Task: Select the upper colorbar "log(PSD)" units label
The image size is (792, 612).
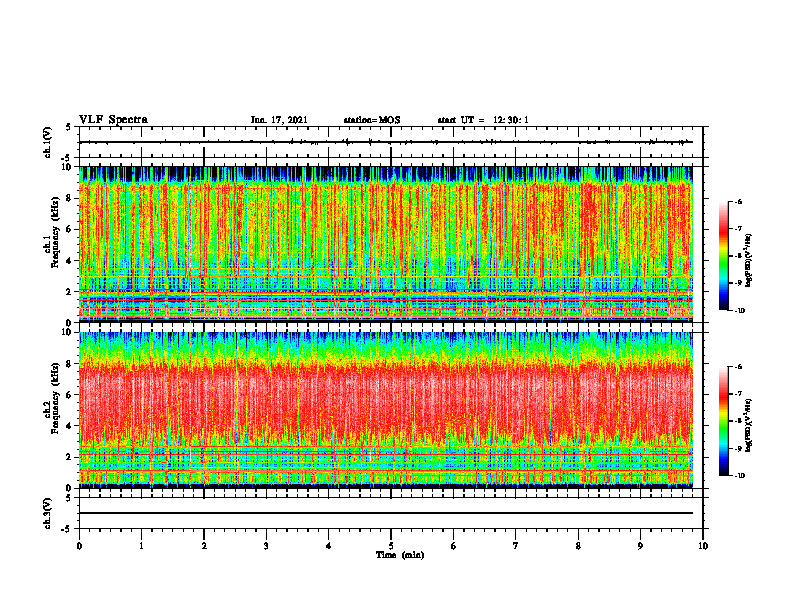Action: coord(750,261)
